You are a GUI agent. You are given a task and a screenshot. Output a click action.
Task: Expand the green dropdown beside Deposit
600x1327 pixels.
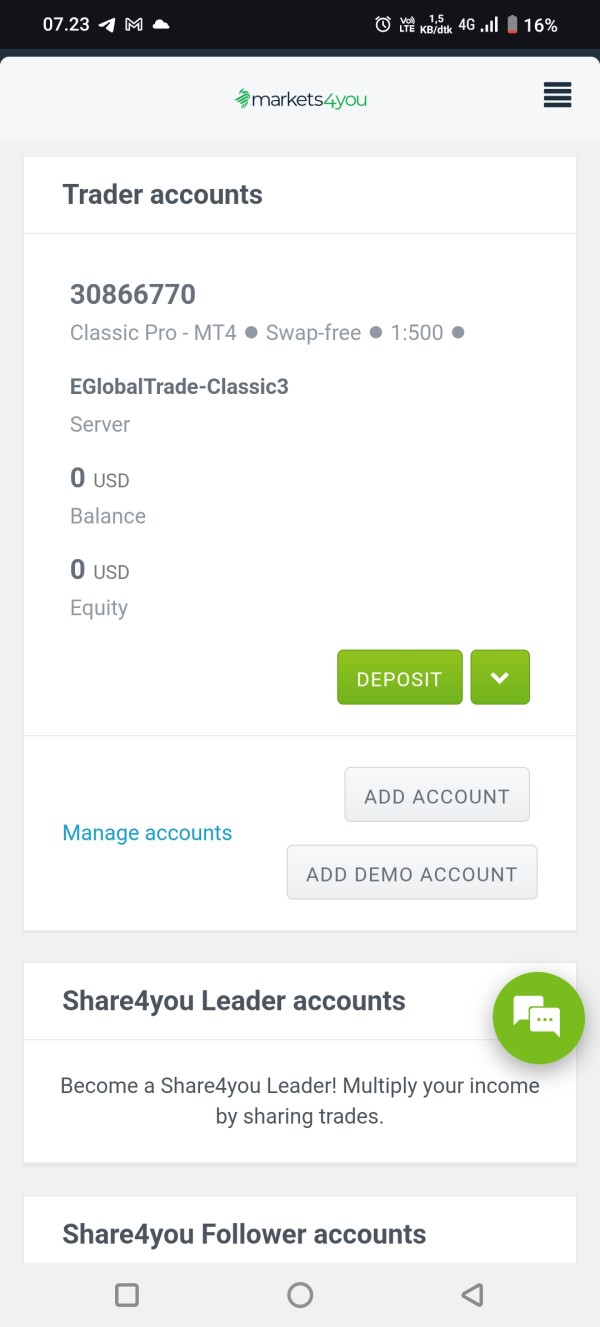click(500, 678)
